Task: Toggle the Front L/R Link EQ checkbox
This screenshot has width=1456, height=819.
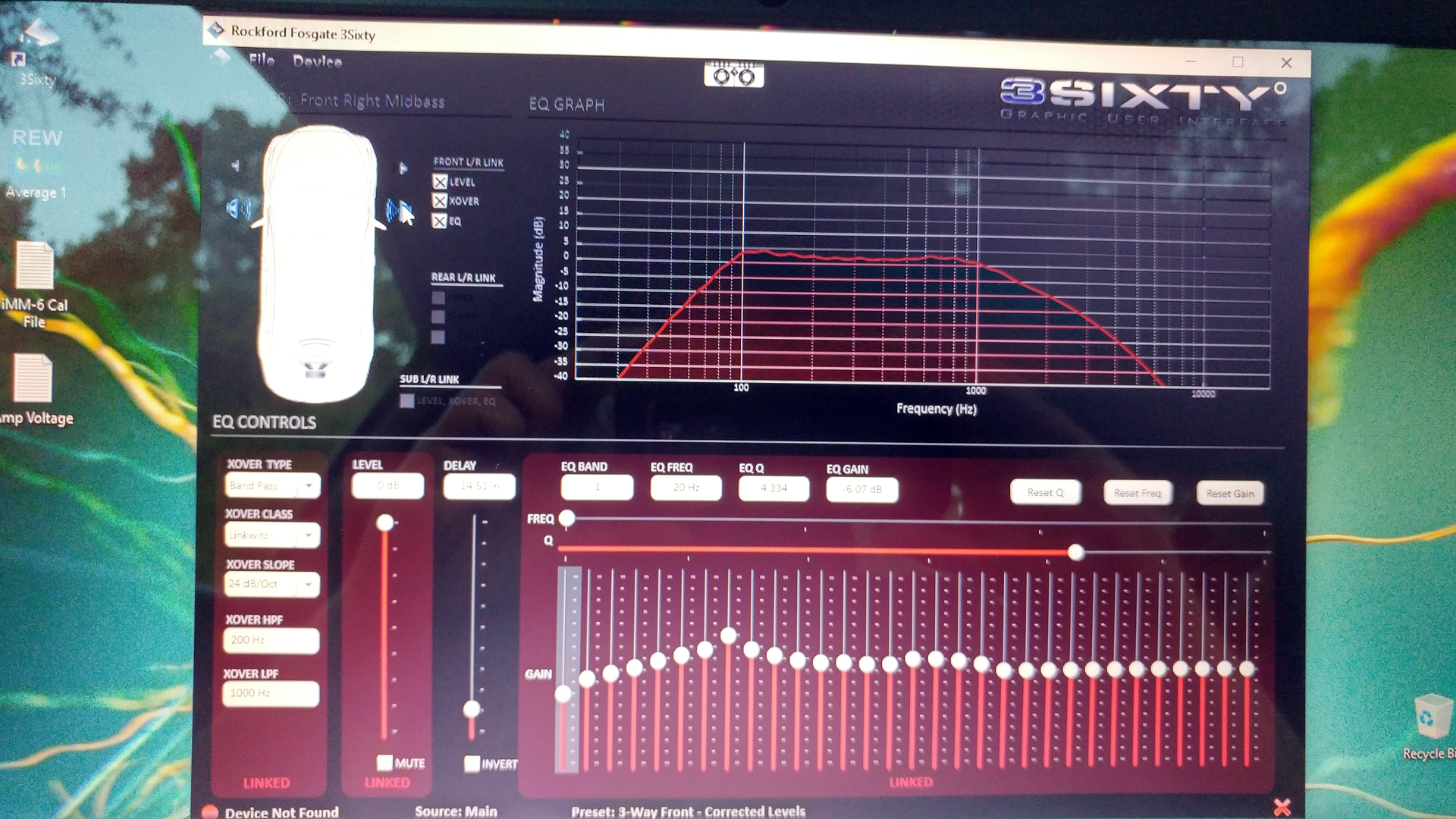Action: coord(439,221)
